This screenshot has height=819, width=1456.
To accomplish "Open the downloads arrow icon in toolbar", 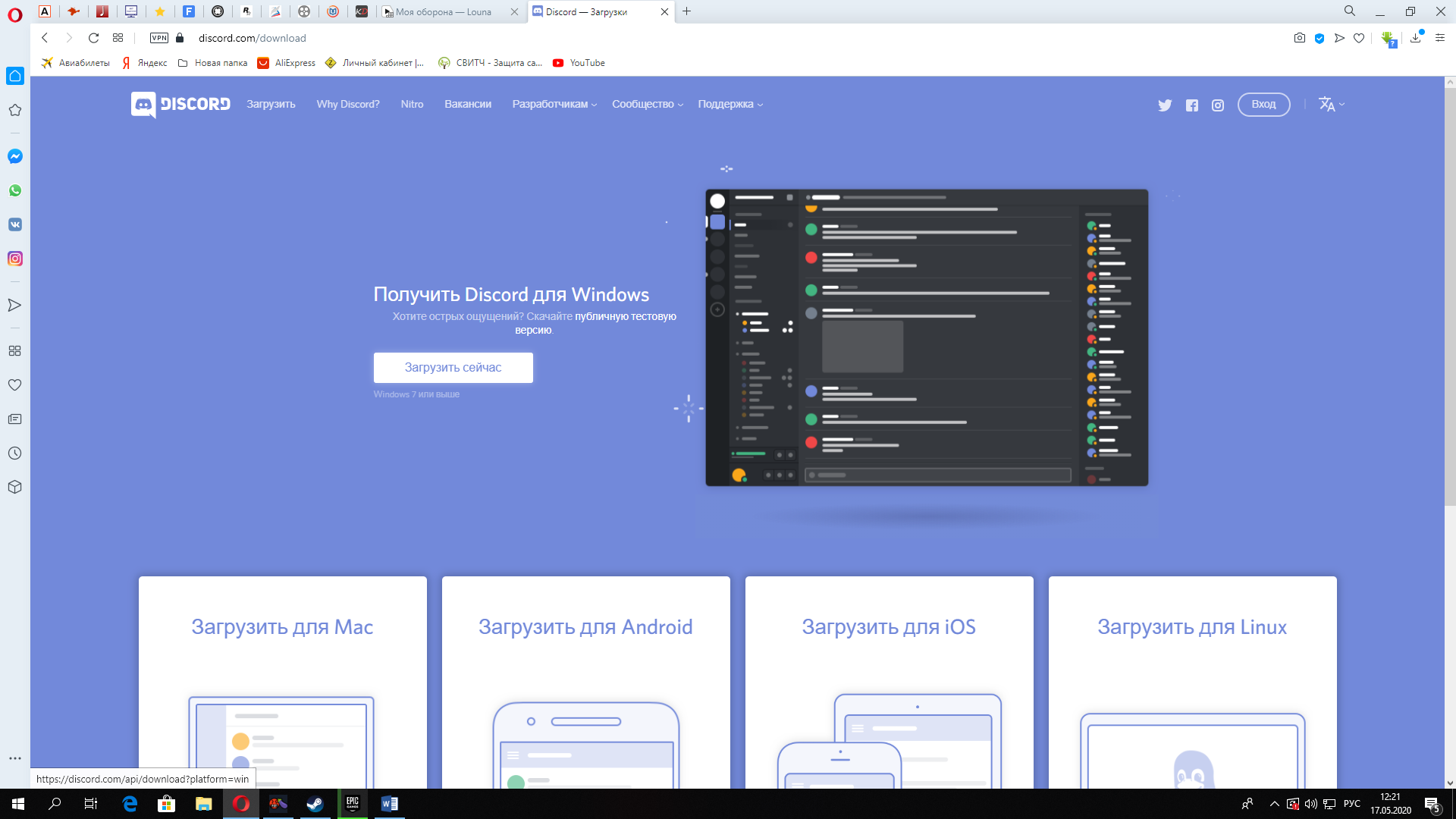I will (x=1415, y=38).
